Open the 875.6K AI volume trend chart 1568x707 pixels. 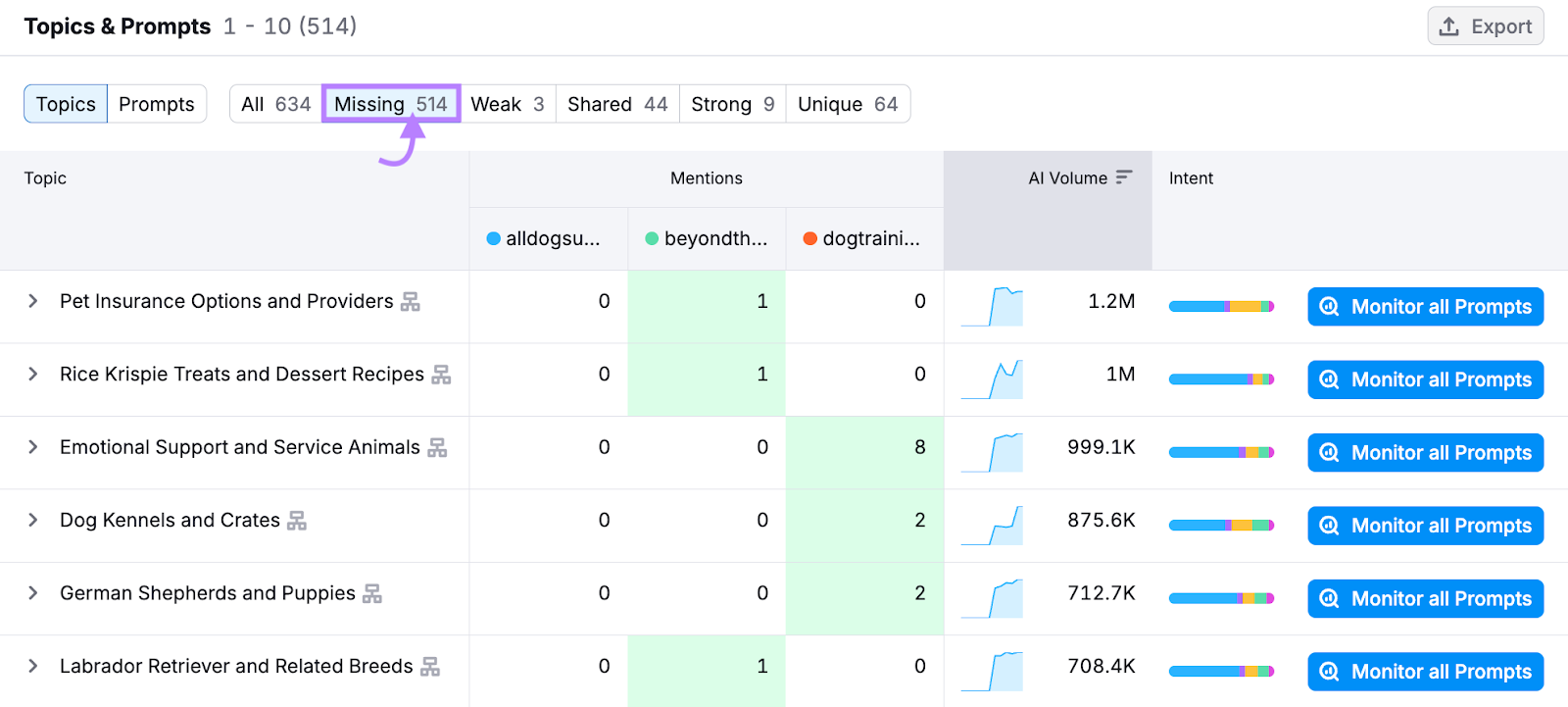992,526
